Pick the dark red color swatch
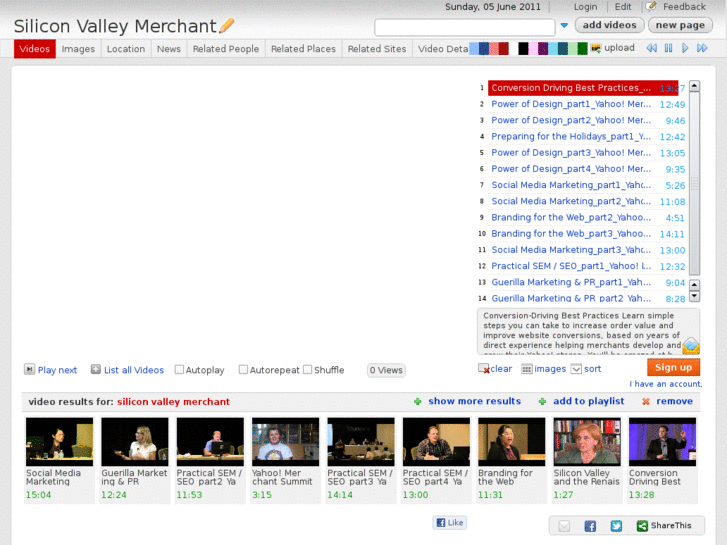Screen dimensions: 727x545 coord(504,48)
